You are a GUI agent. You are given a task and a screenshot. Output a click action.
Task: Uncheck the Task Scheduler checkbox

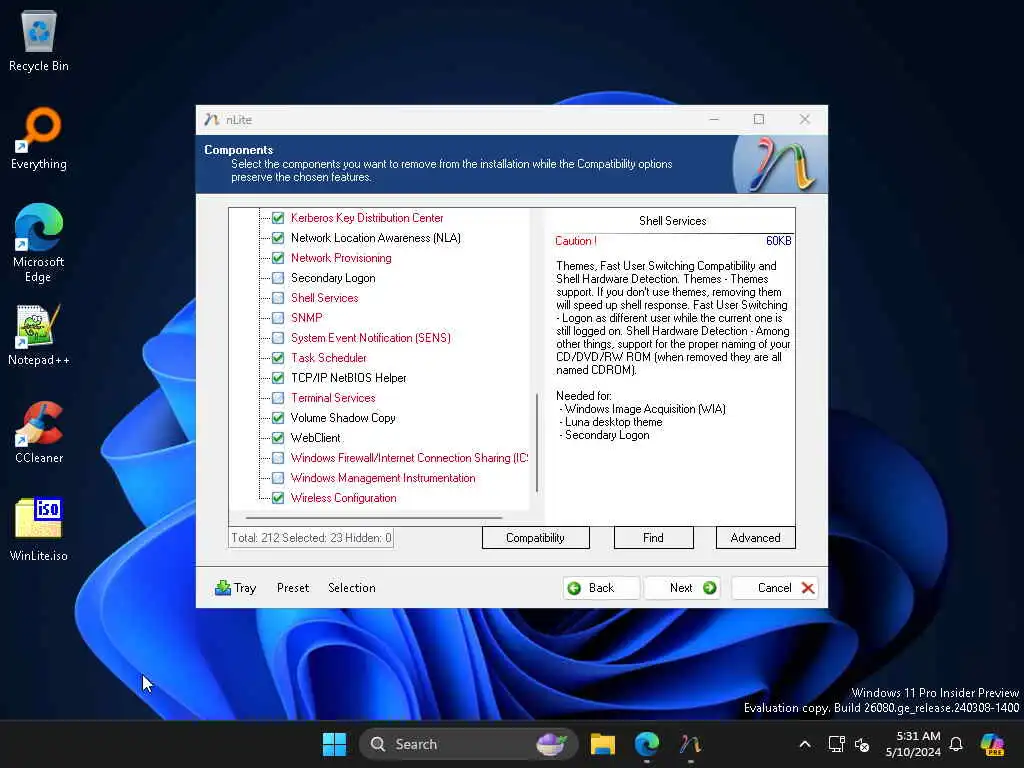[x=278, y=358]
